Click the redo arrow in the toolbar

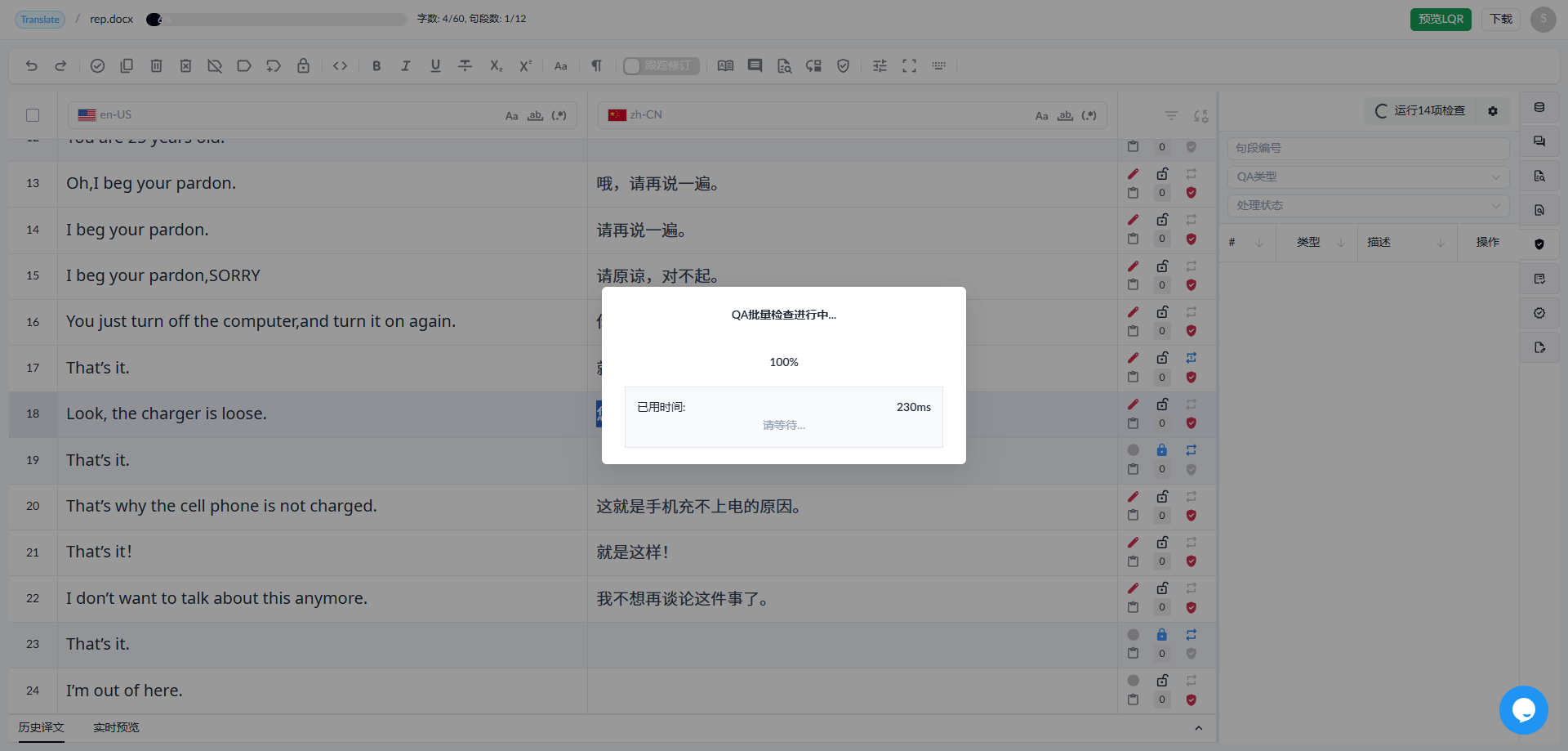pyautogui.click(x=60, y=66)
